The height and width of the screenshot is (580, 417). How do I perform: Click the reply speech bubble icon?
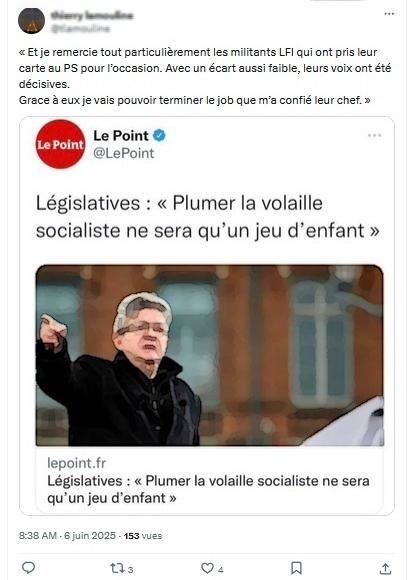[x=29, y=567]
